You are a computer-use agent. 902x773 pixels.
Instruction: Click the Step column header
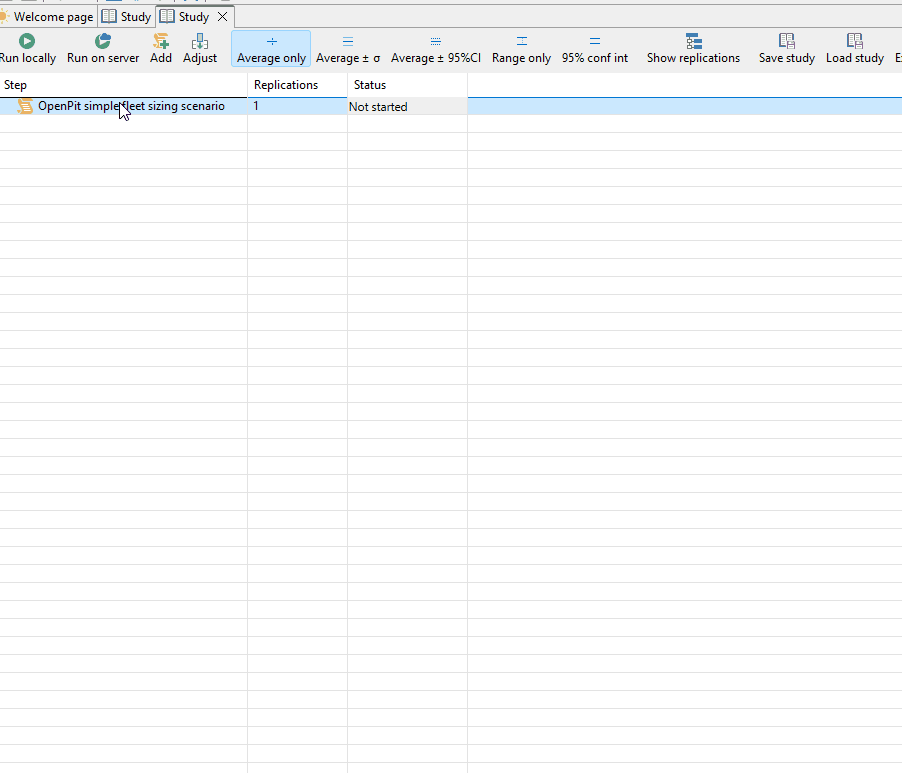coord(124,85)
